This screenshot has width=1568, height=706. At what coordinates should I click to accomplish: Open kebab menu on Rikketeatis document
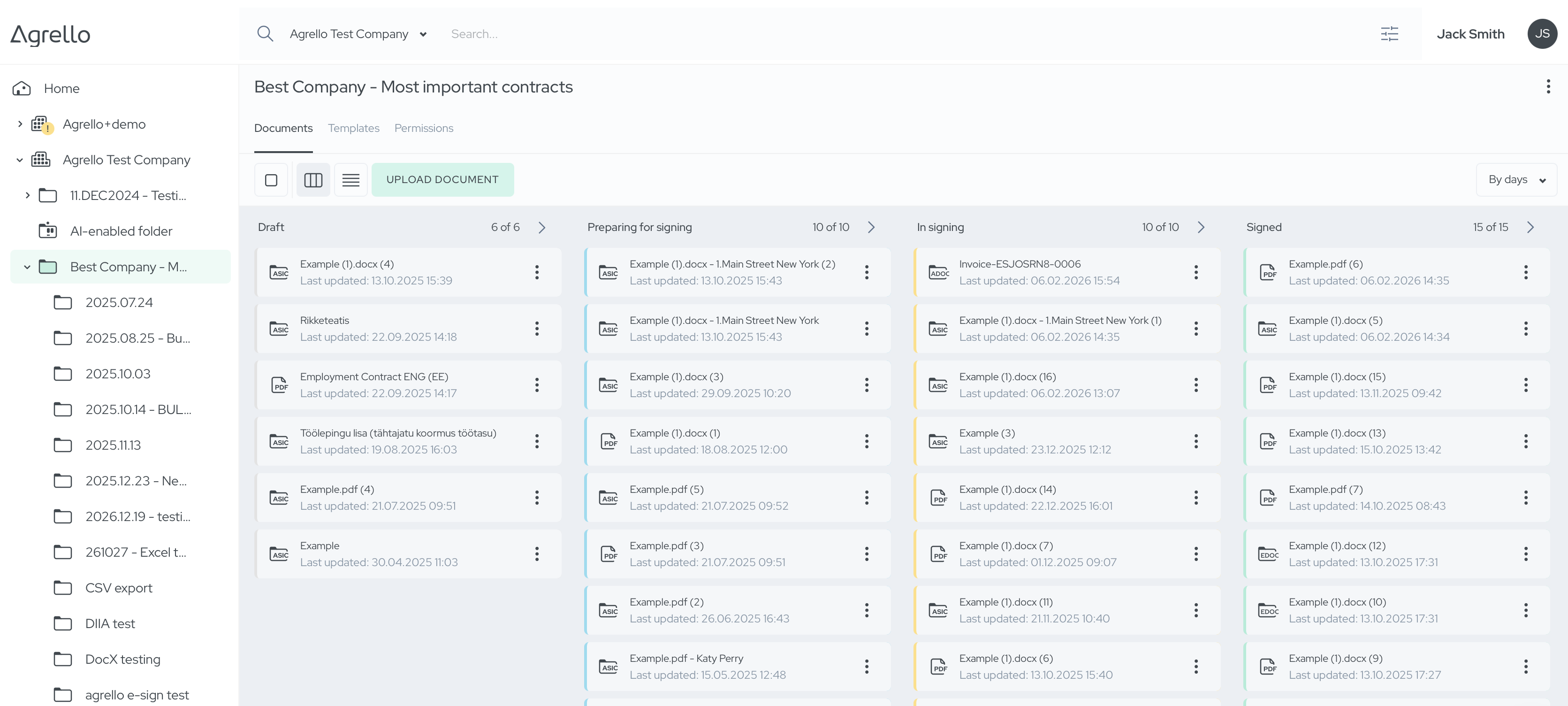click(537, 328)
